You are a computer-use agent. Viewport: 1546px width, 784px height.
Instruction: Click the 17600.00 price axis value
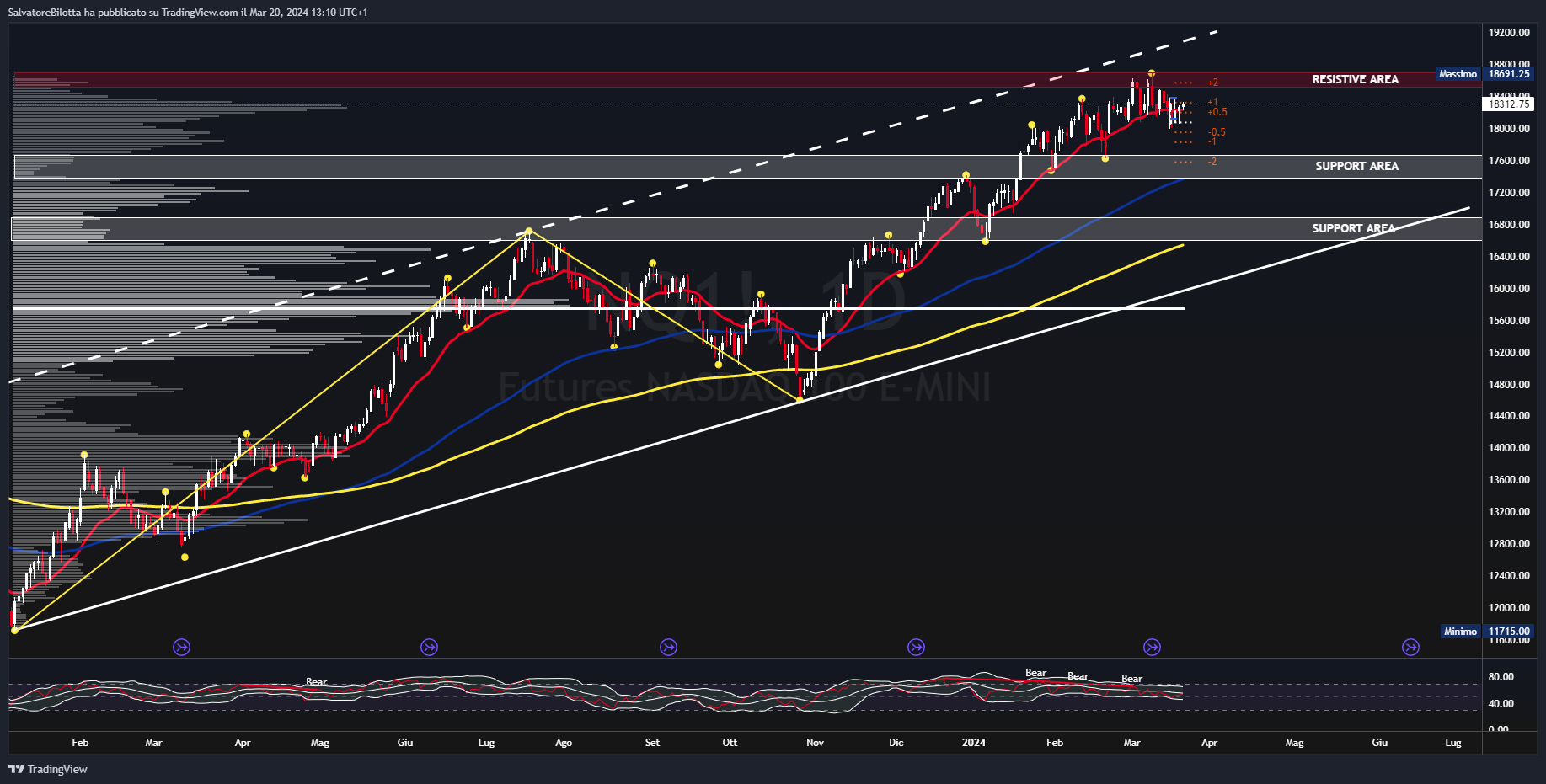coord(1509,161)
